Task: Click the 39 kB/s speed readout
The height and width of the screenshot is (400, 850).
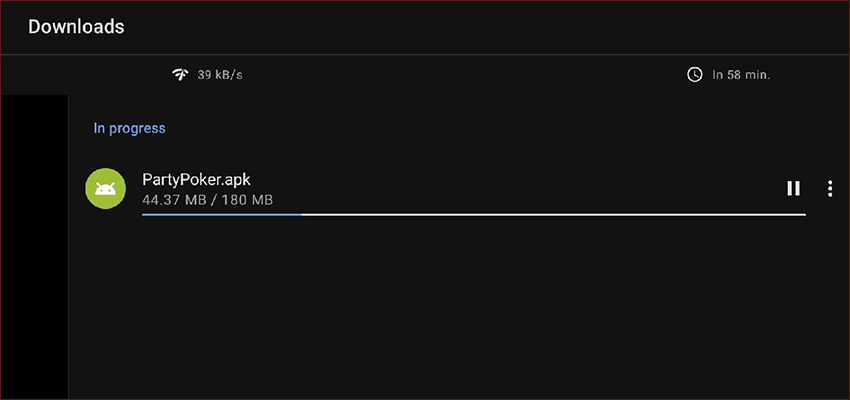Action: 220,75
